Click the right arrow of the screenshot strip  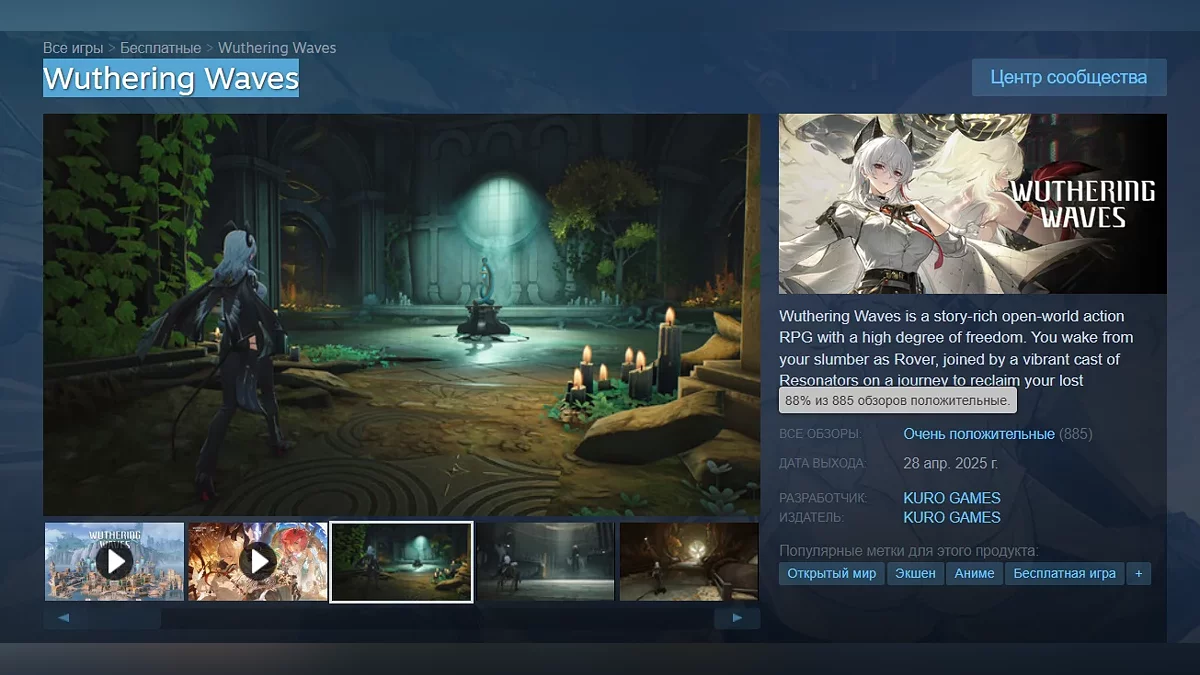(x=737, y=618)
